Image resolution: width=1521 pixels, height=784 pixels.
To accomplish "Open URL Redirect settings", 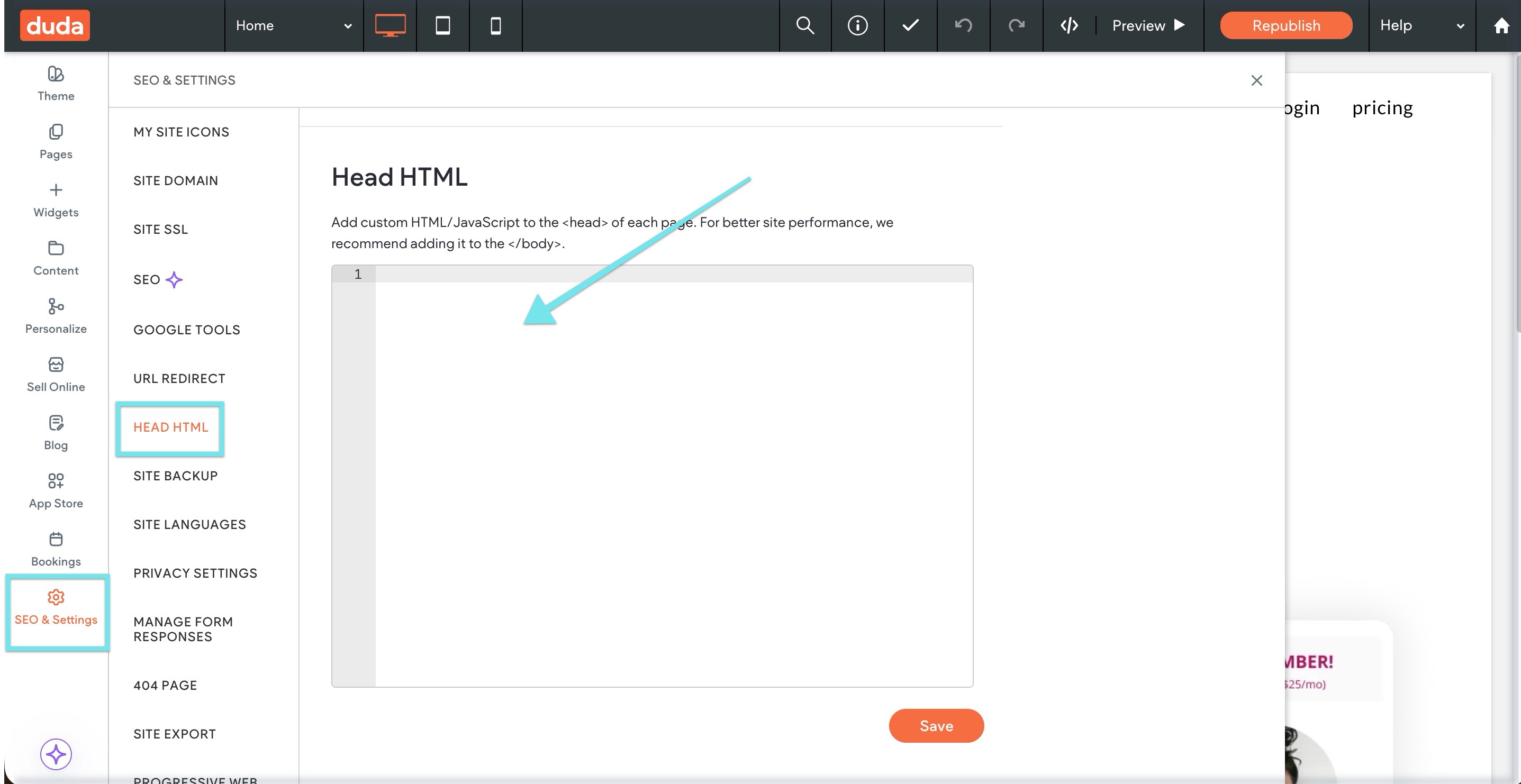I will point(179,378).
